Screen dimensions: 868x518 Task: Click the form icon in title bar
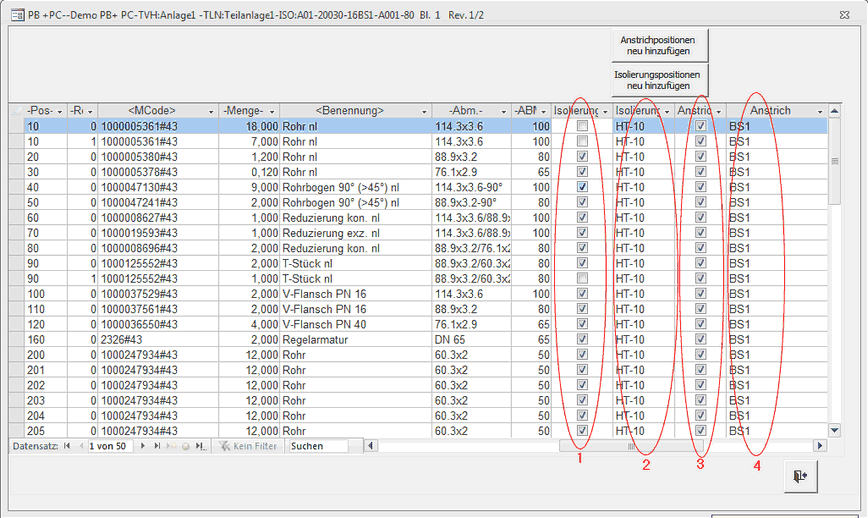[14, 15]
